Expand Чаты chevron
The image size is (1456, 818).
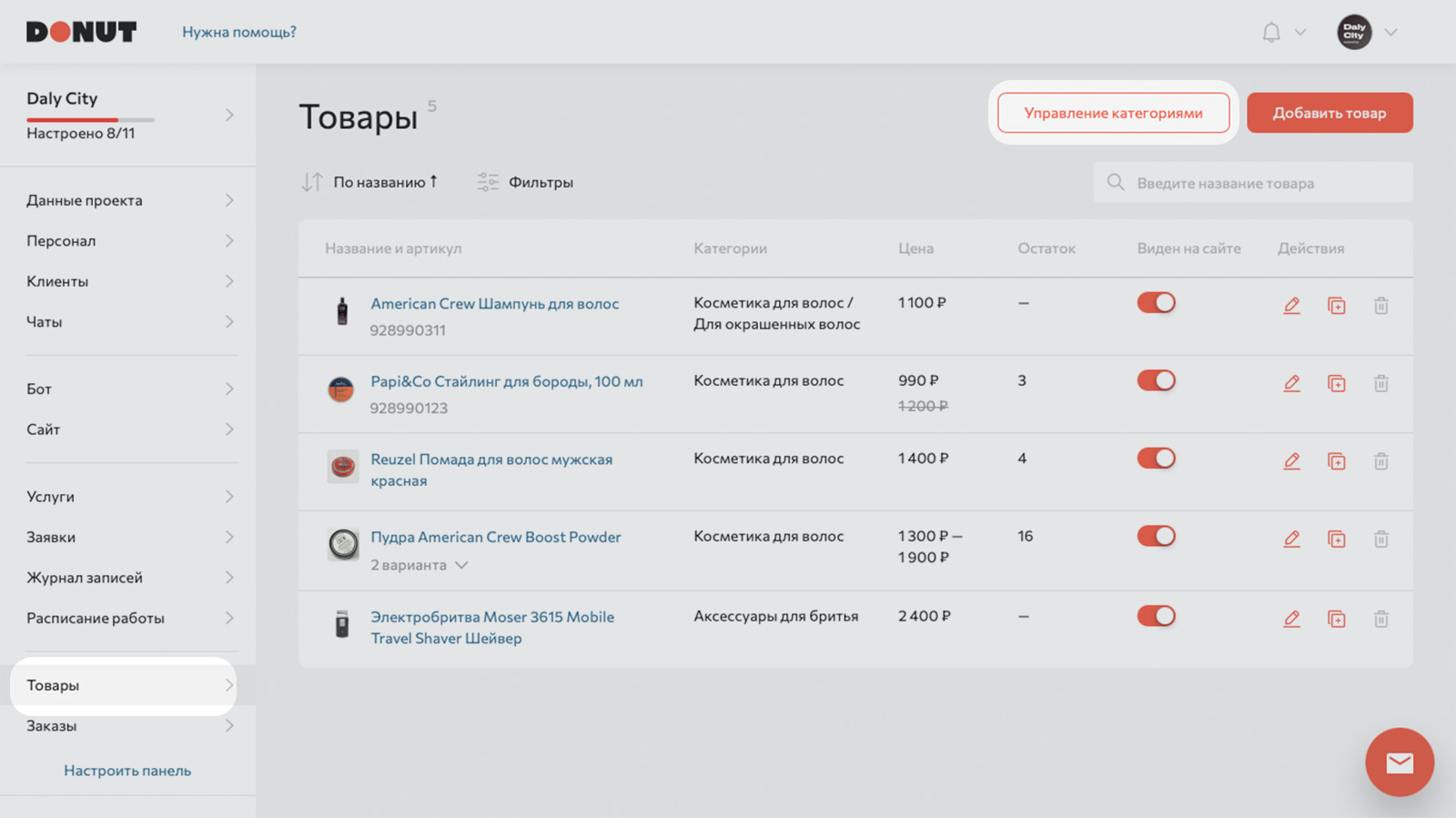[229, 321]
